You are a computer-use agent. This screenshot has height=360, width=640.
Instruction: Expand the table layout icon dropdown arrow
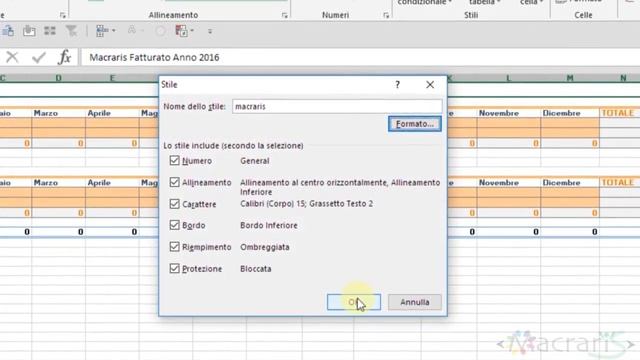coord(113,31)
